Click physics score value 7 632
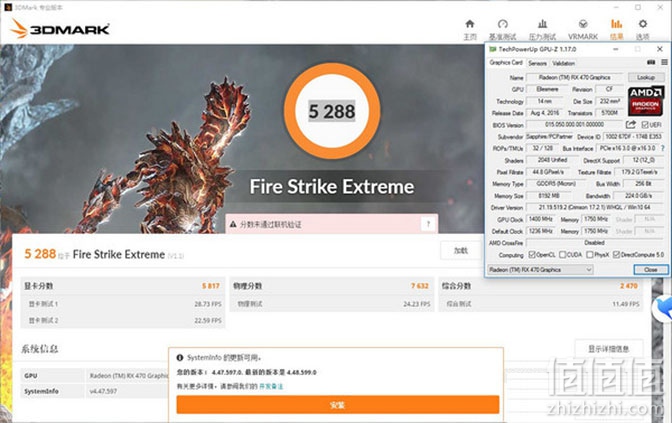 (x=420, y=286)
